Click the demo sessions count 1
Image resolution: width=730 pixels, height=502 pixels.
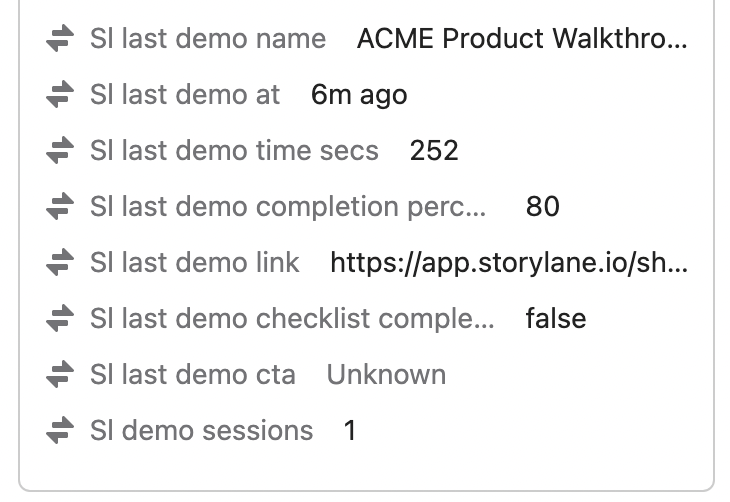coord(350,431)
